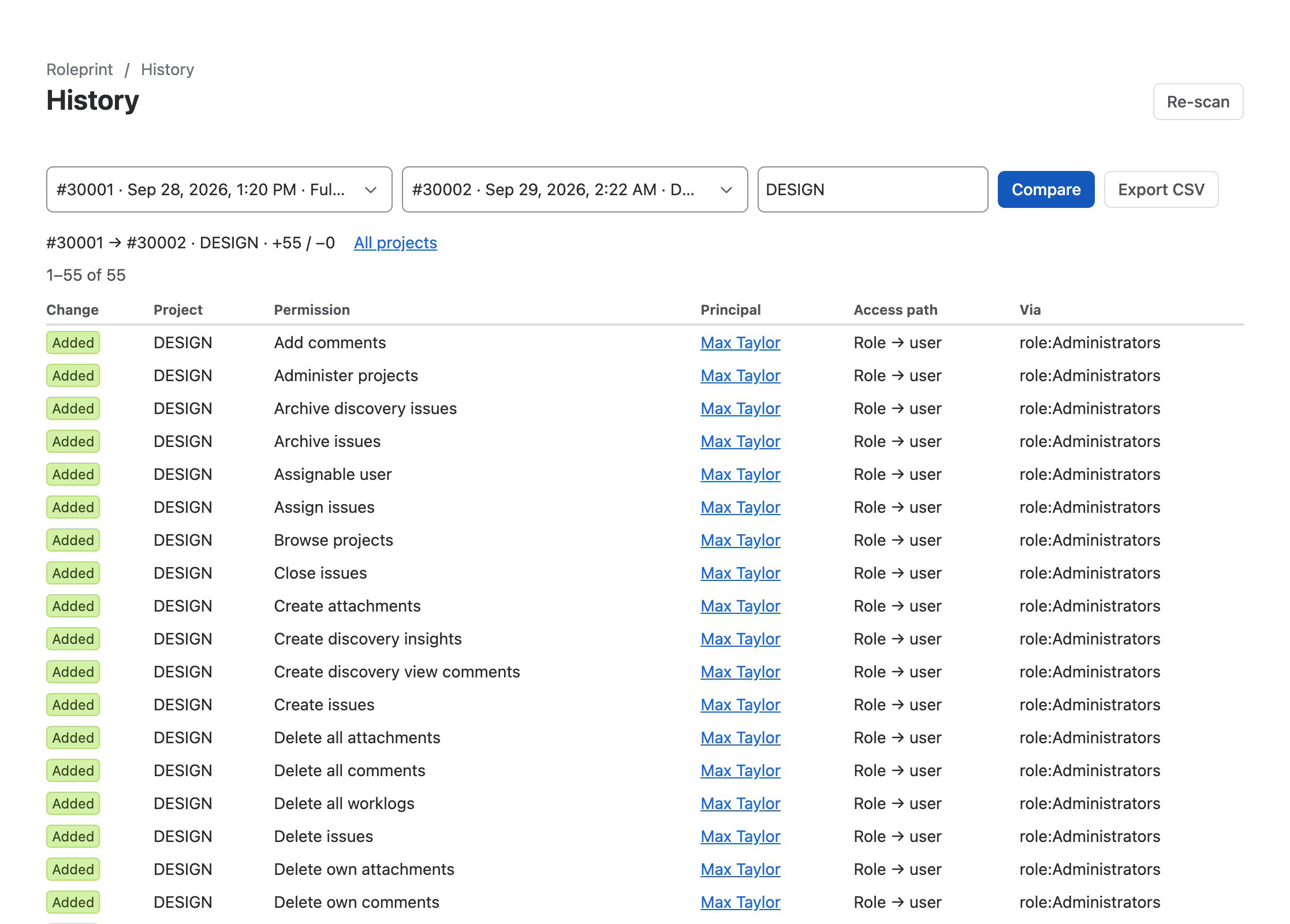Click the History breadcrumb
This screenshot has height=924, width=1290.
tap(167, 69)
